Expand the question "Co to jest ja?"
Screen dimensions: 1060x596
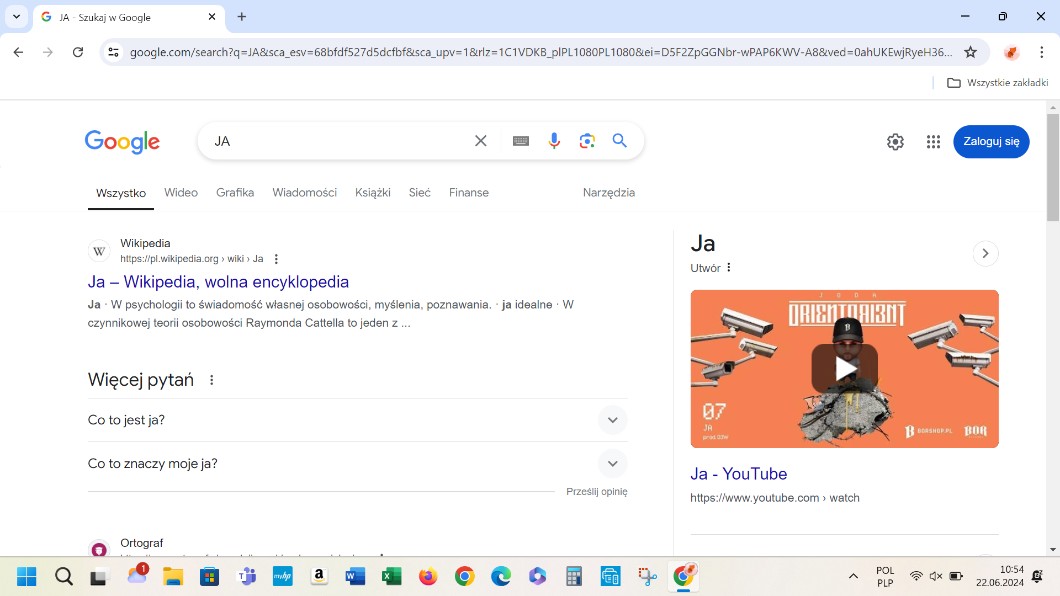pyautogui.click(x=612, y=420)
